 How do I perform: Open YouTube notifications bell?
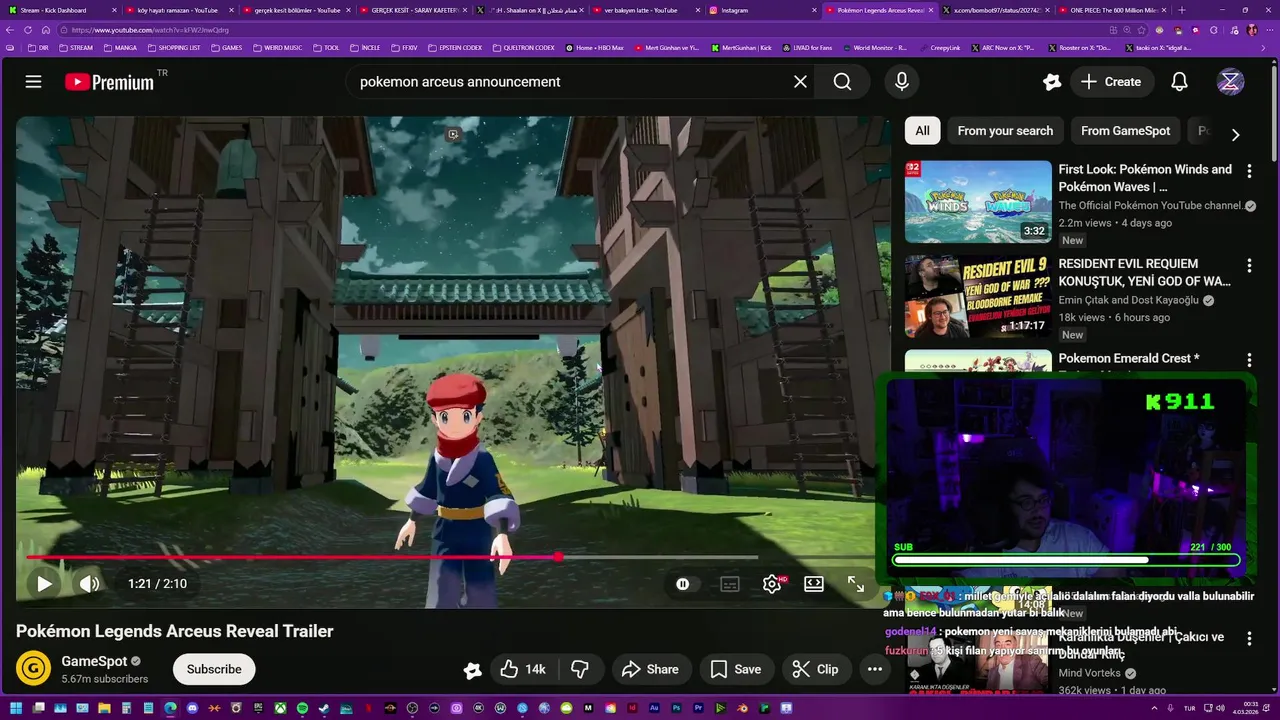pos(1179,82)
